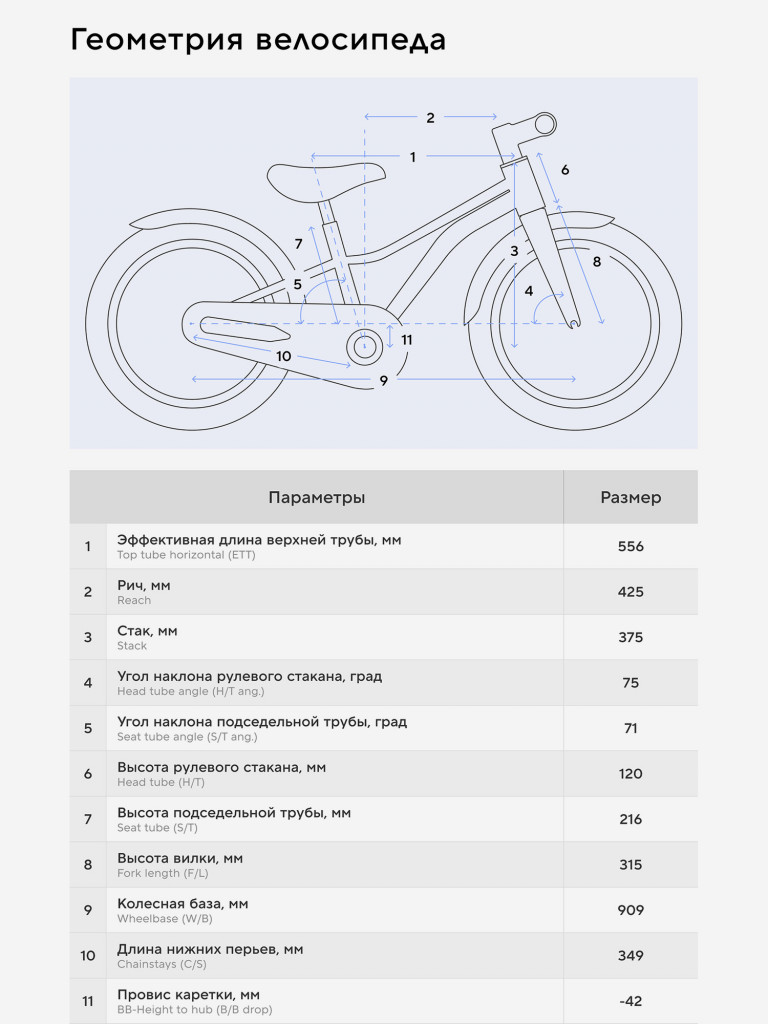Click the number 9 wheelbase label in the diagram
This screenshot has height=1024, width=768.
coord(383,380)
